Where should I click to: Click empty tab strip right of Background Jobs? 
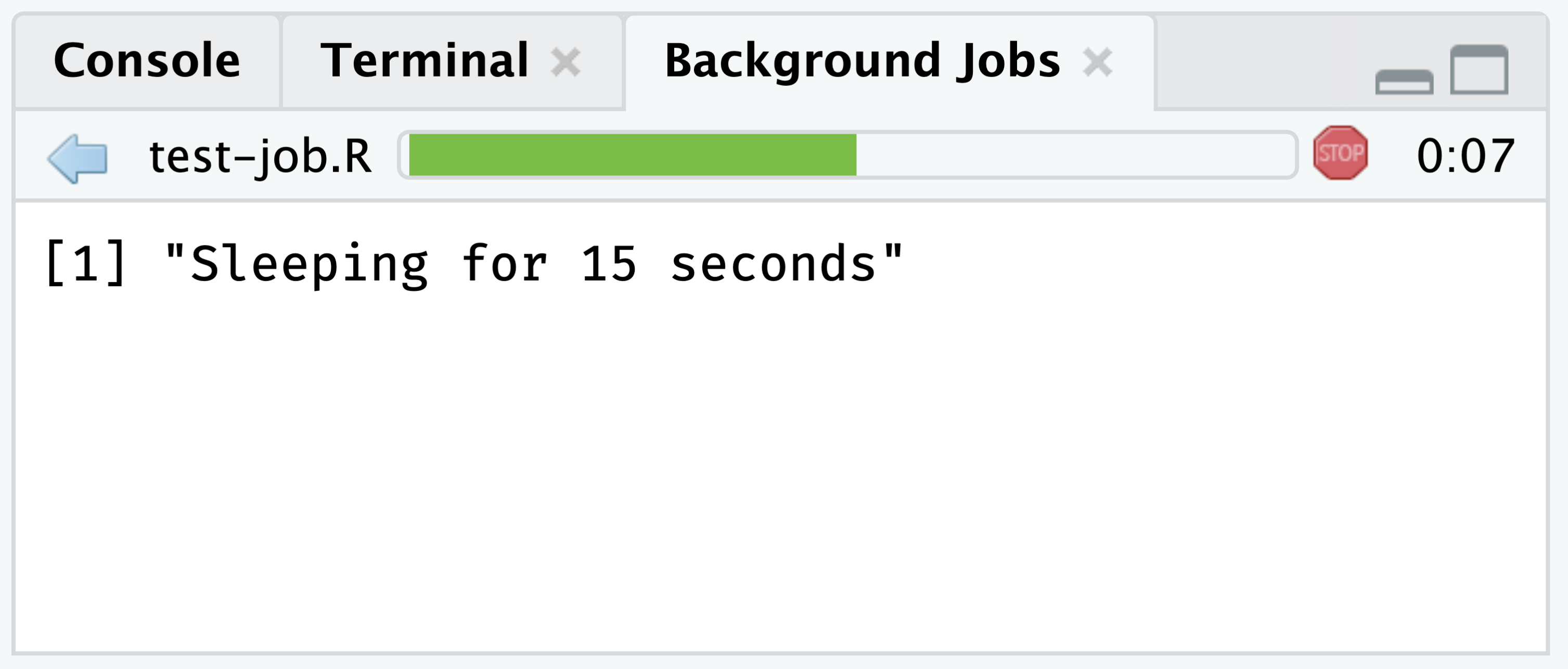coord(1260,61)
